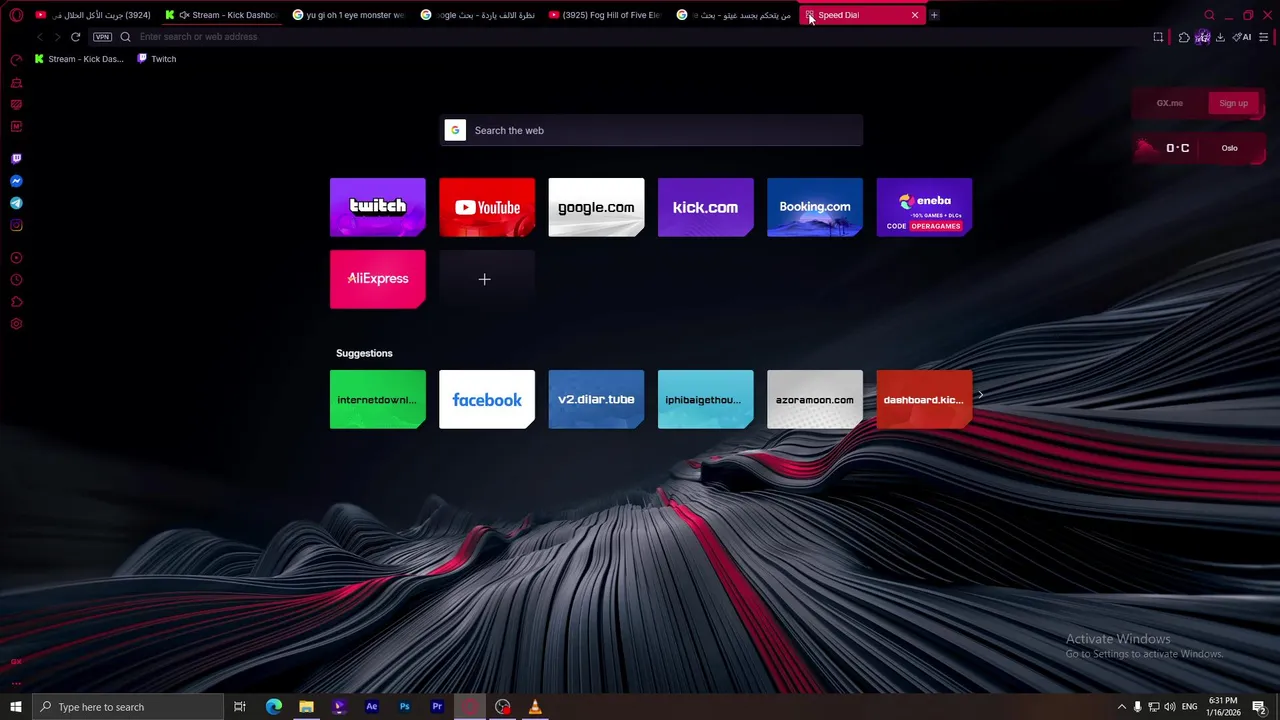1280x720 pixels.
Task: Open the internetdownl... suggestion tile
Action: coord(378,399)
